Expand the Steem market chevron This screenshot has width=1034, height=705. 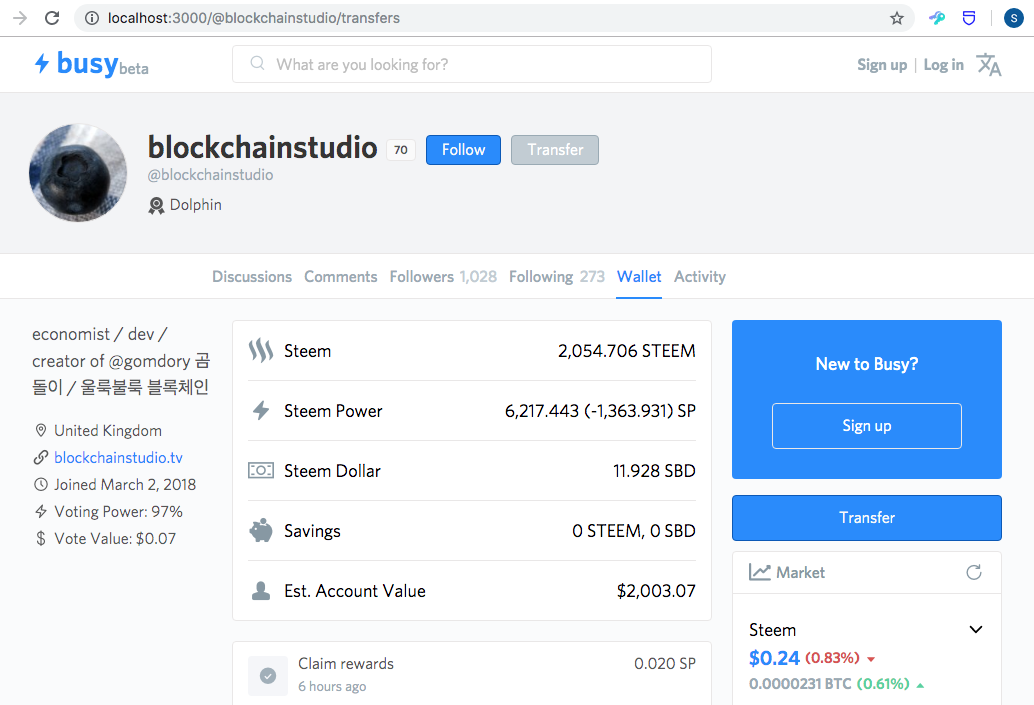975,629
